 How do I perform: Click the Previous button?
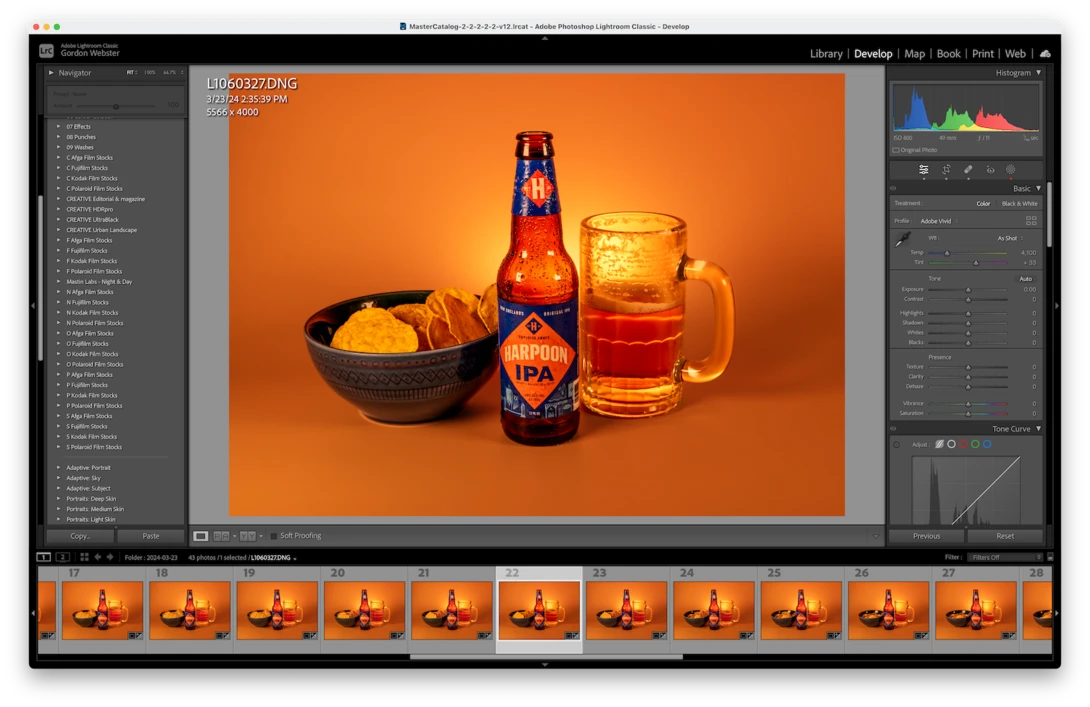coord(927,536)
